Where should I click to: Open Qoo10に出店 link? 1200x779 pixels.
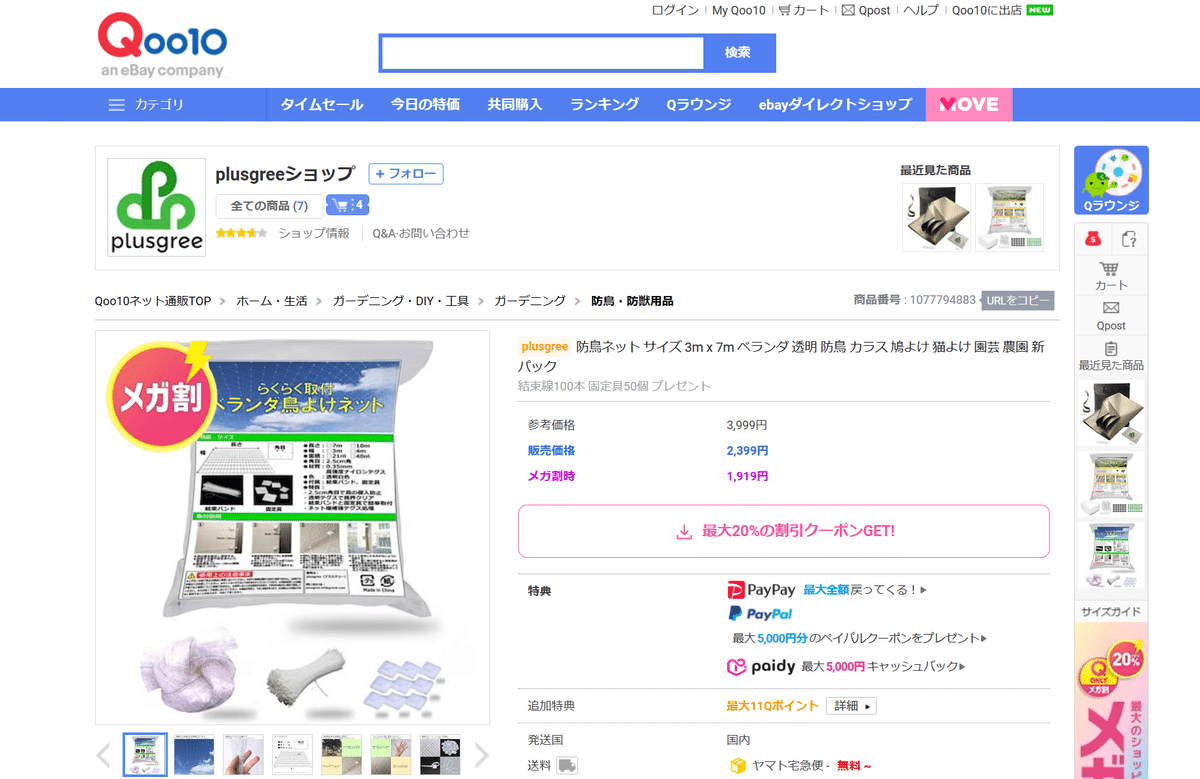coord(987,10)
